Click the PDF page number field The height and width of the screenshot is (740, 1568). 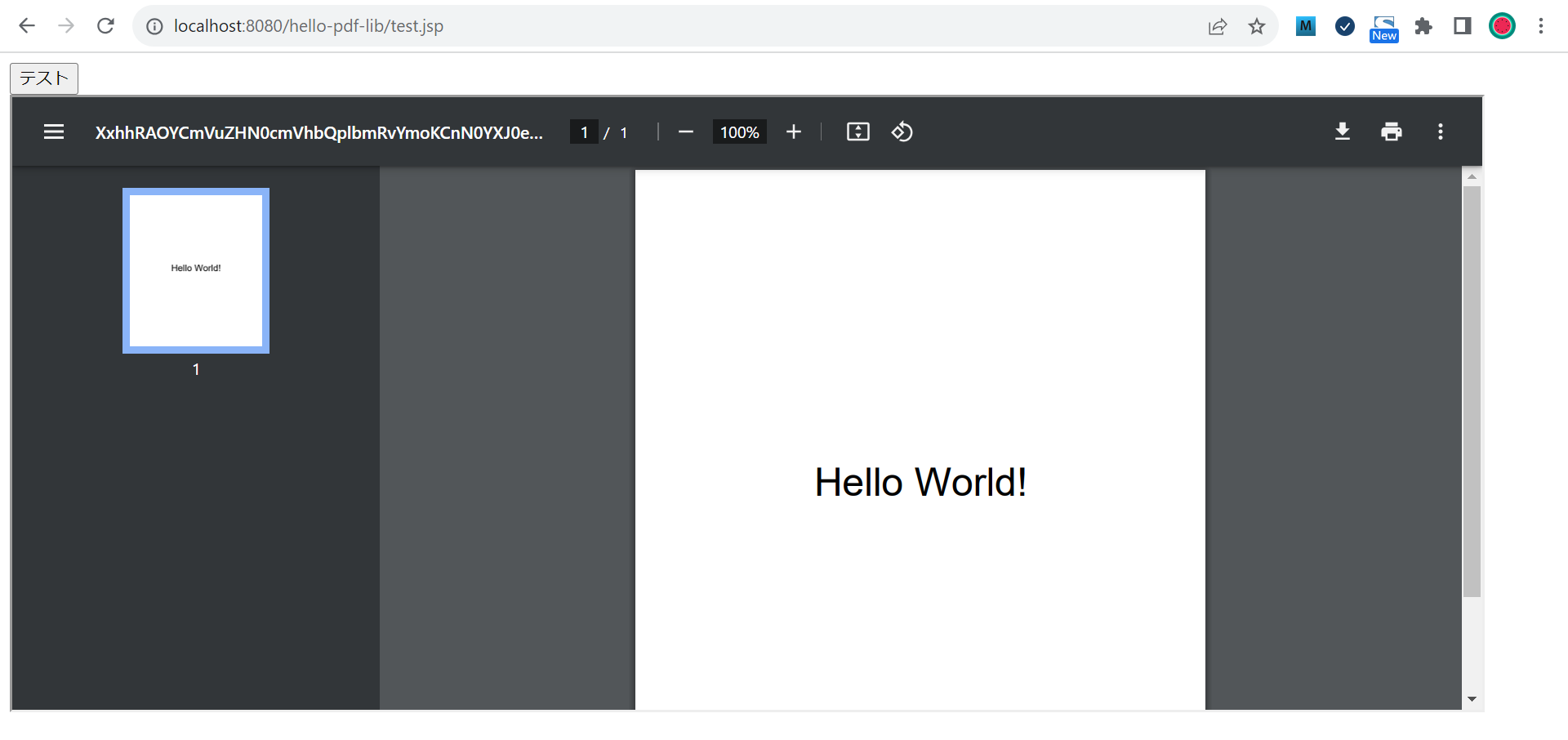point(584,132)
